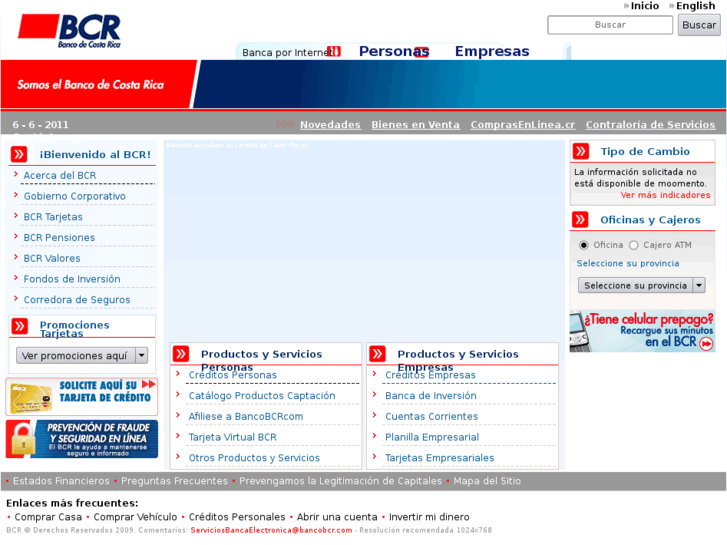
Task: Open the Ver promociones aquí dropdown
Action: click(82, 356)
